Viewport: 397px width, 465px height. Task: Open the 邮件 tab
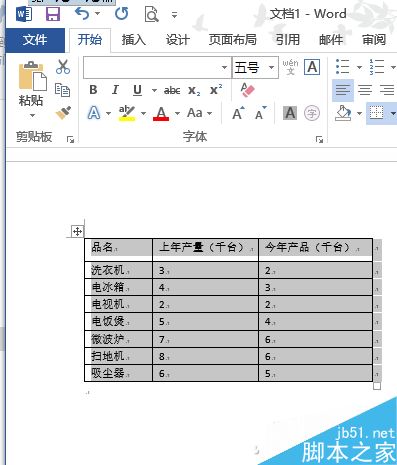pyautogui.click(x=331, y=40)
